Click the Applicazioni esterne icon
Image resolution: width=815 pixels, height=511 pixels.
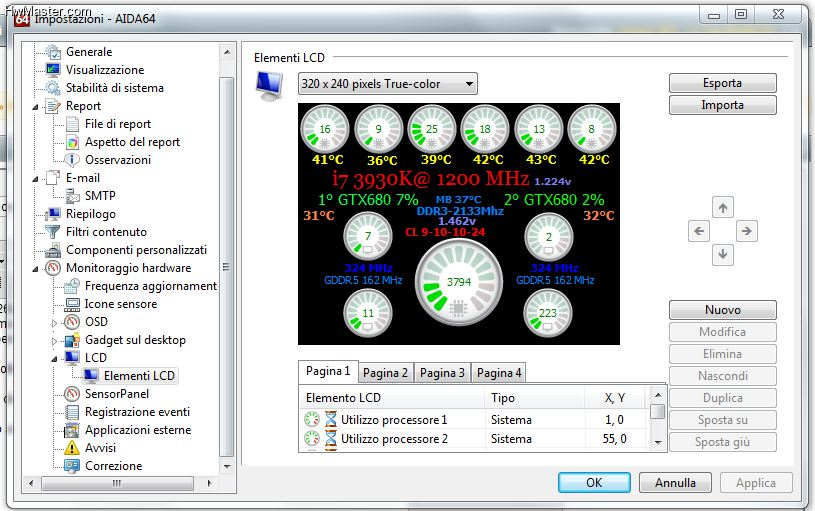pyautogui.click(x=72, y=430)
